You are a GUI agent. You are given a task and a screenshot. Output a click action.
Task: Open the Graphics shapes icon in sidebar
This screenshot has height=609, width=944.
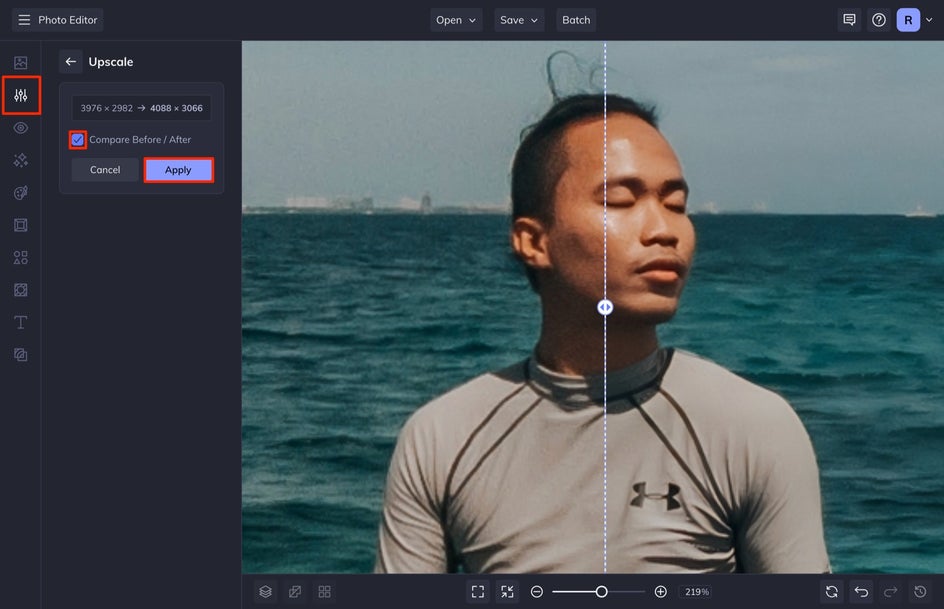pyautogui.click(x=21, y=257)
